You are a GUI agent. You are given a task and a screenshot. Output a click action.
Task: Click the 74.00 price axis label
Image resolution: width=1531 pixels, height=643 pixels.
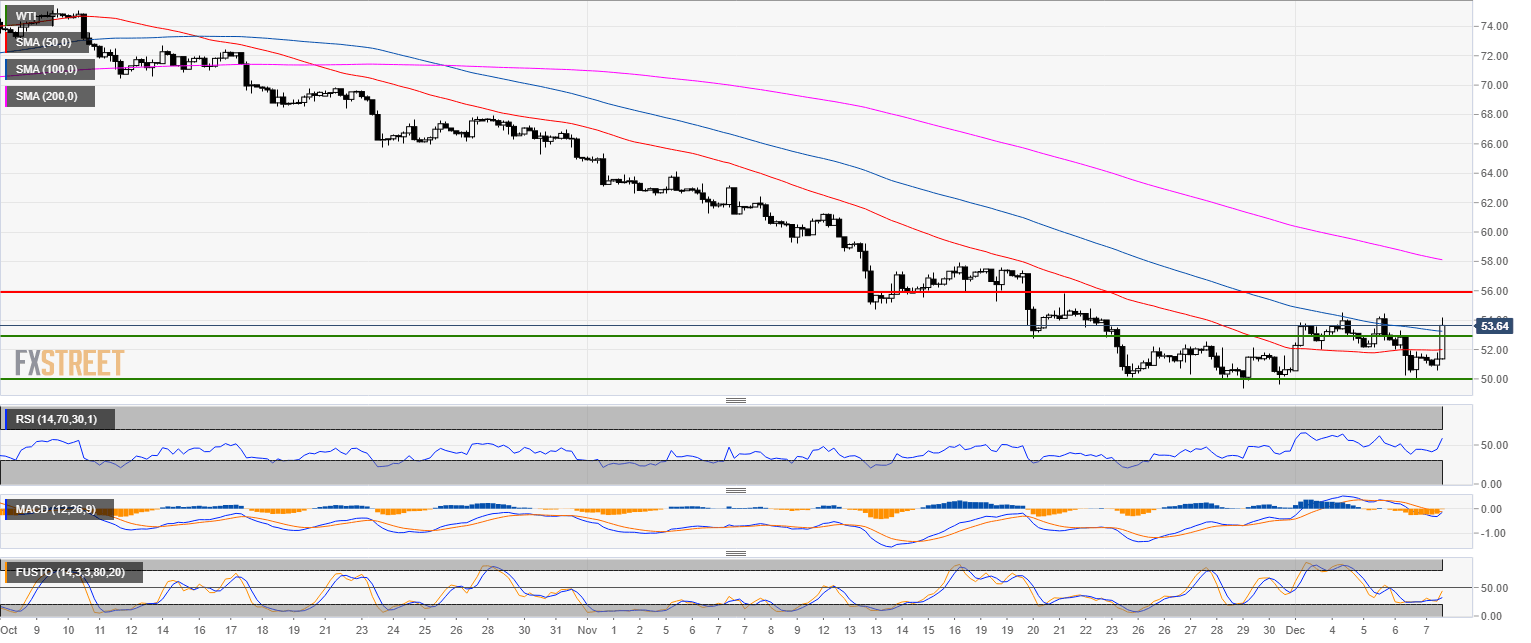pos(1495,27)
